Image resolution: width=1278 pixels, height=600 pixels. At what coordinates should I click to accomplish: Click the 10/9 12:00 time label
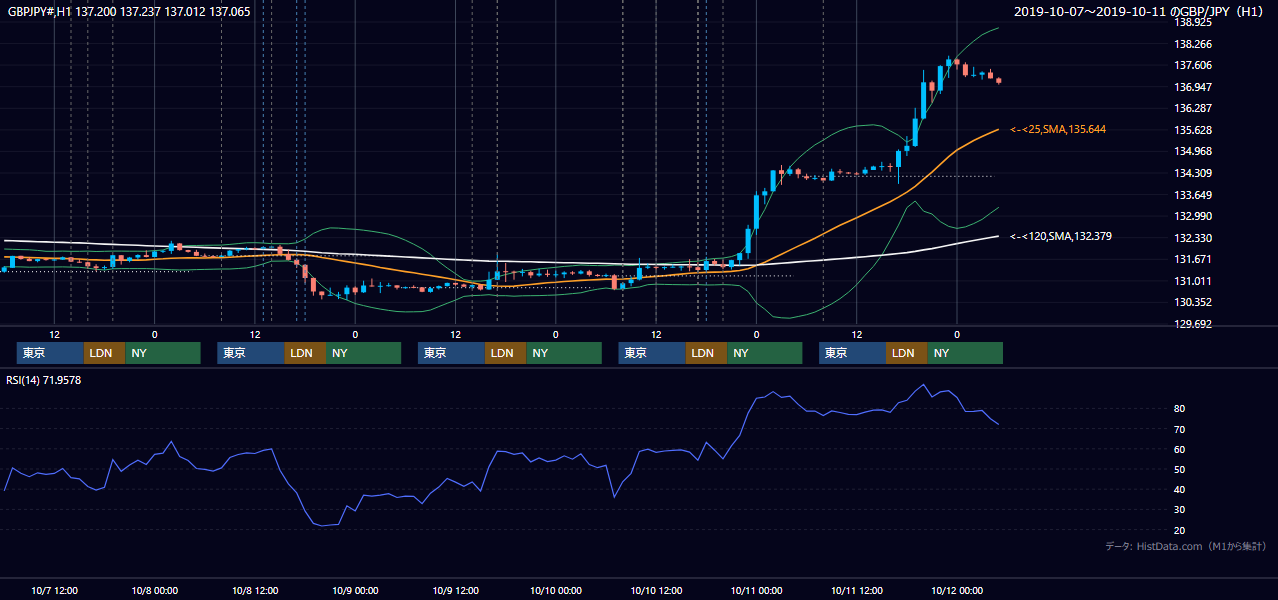point(455,590)
